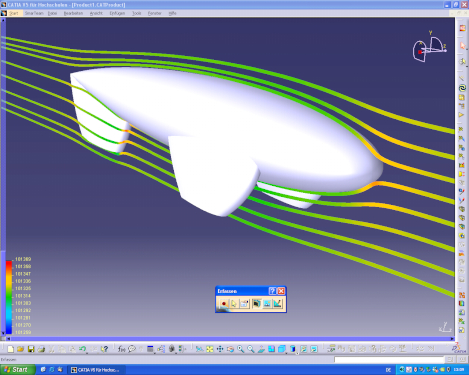Toggle the picture album icon in Erfassen

(267, 304)
